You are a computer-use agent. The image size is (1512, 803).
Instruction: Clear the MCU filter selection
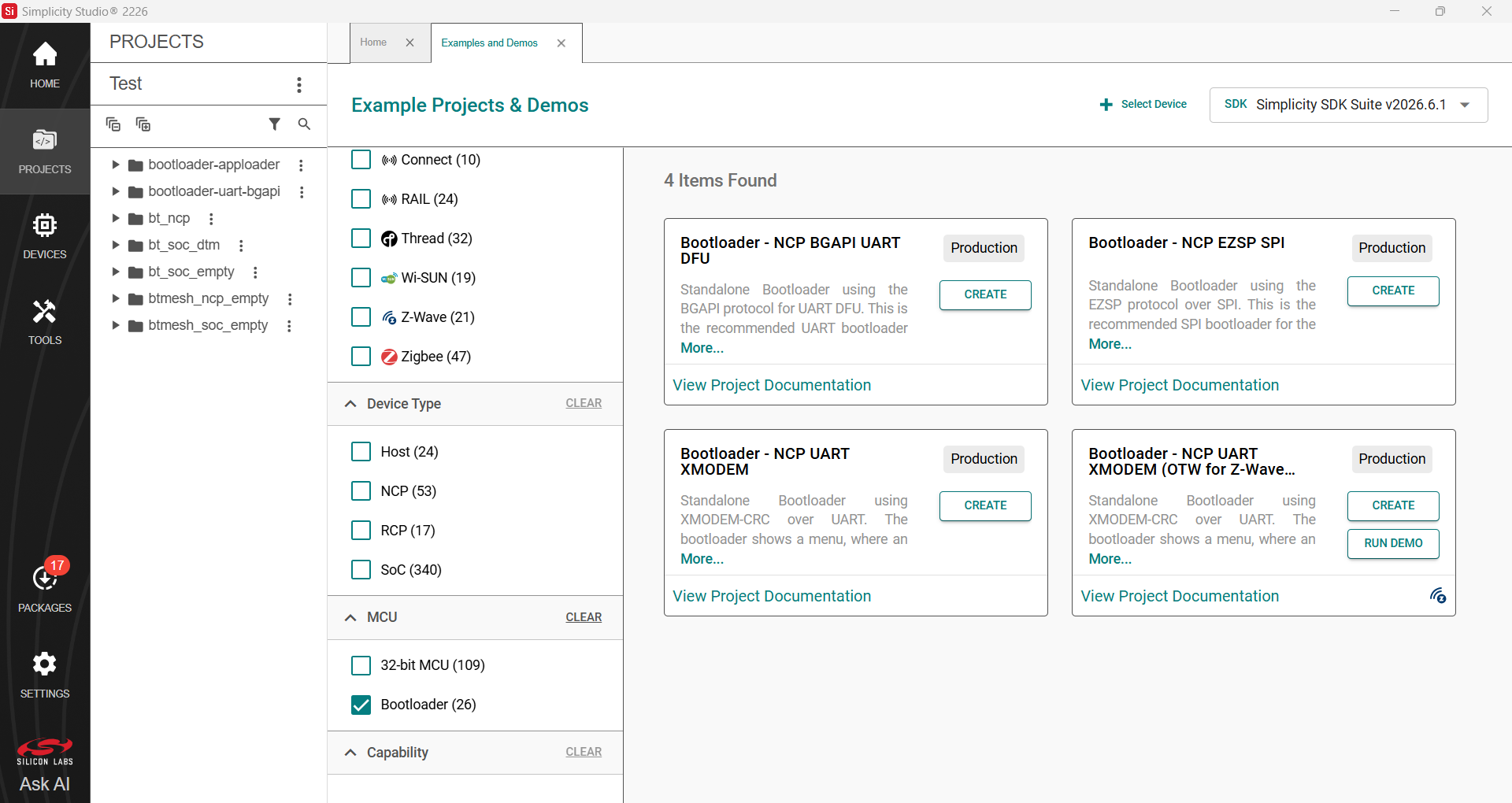[584, 617]
